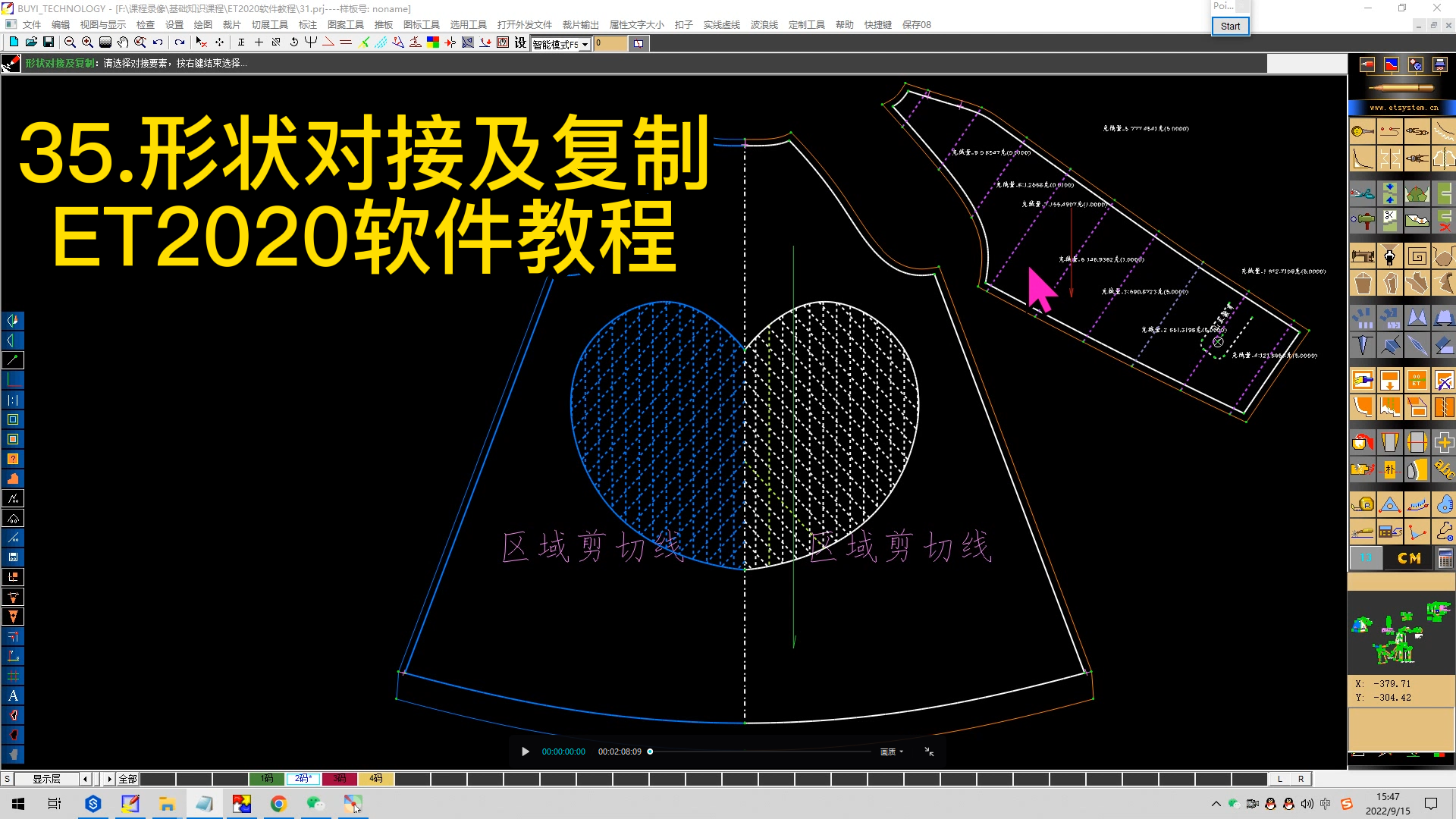
Task: Click the printer icon at right panel top
Action: point(1439,64)
